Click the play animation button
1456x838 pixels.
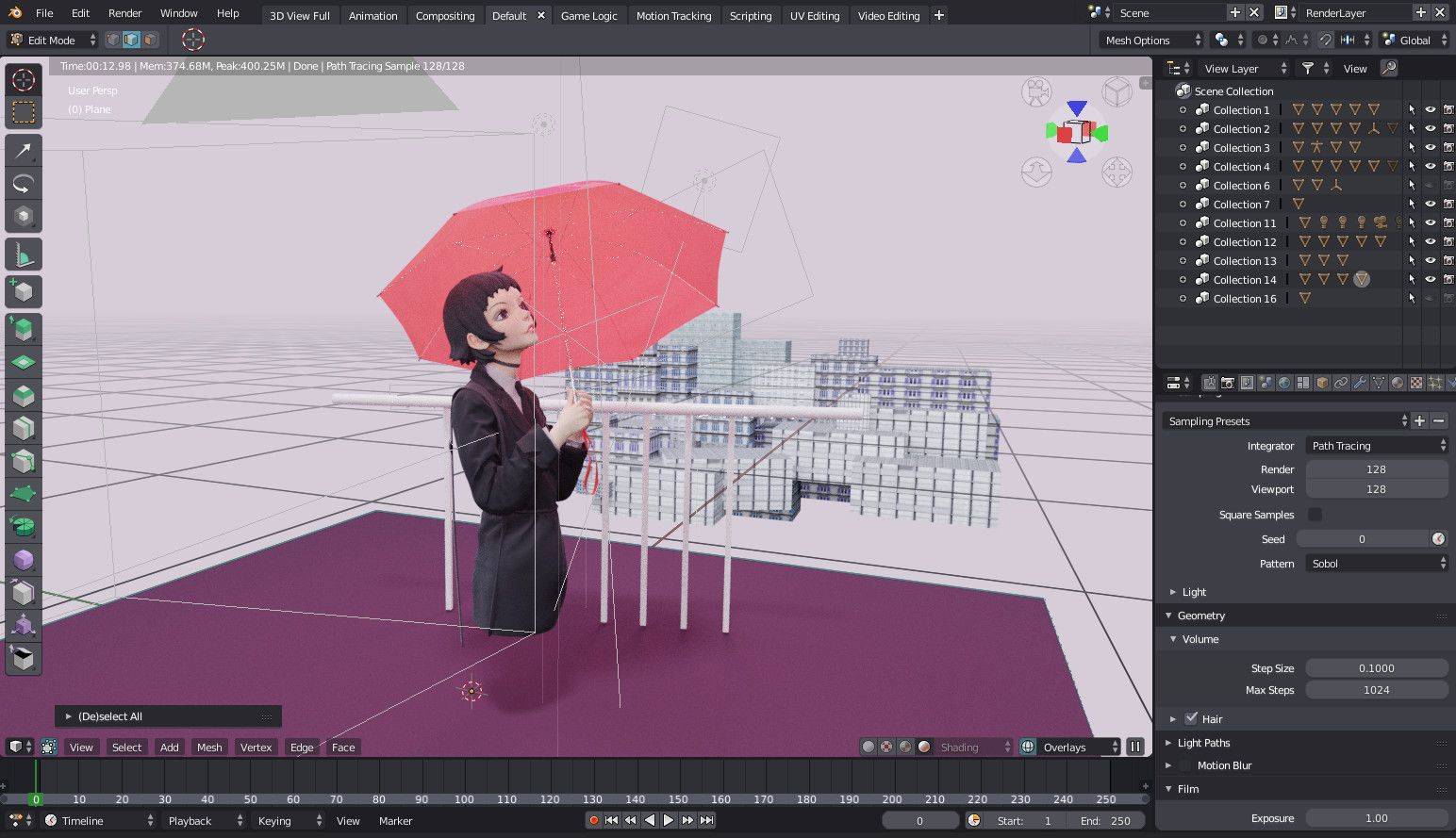[669, 820]
